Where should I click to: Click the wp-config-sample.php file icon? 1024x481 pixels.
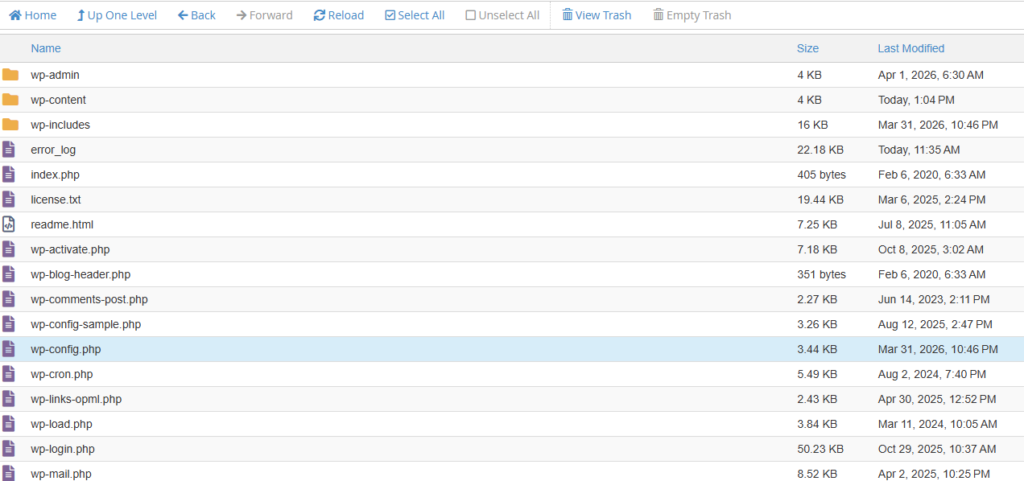pyautogui.click(x=8, y=324)
